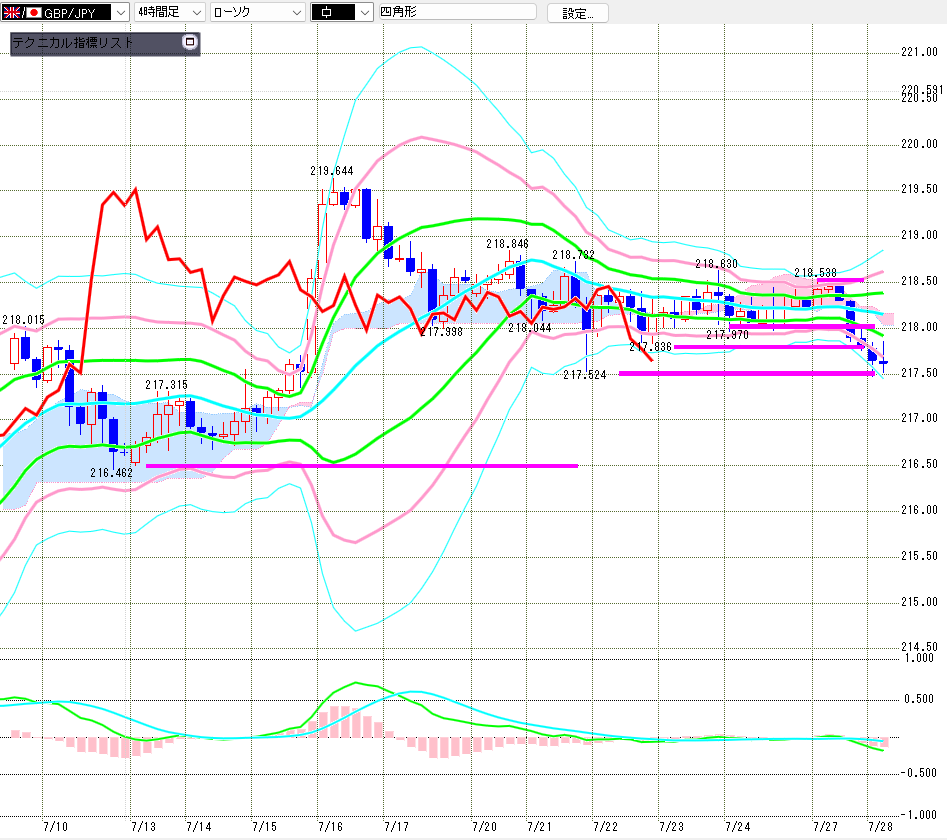Open the 4時間足 timeframe dropdown
947x840 pixels.
(x=170, y=12)
